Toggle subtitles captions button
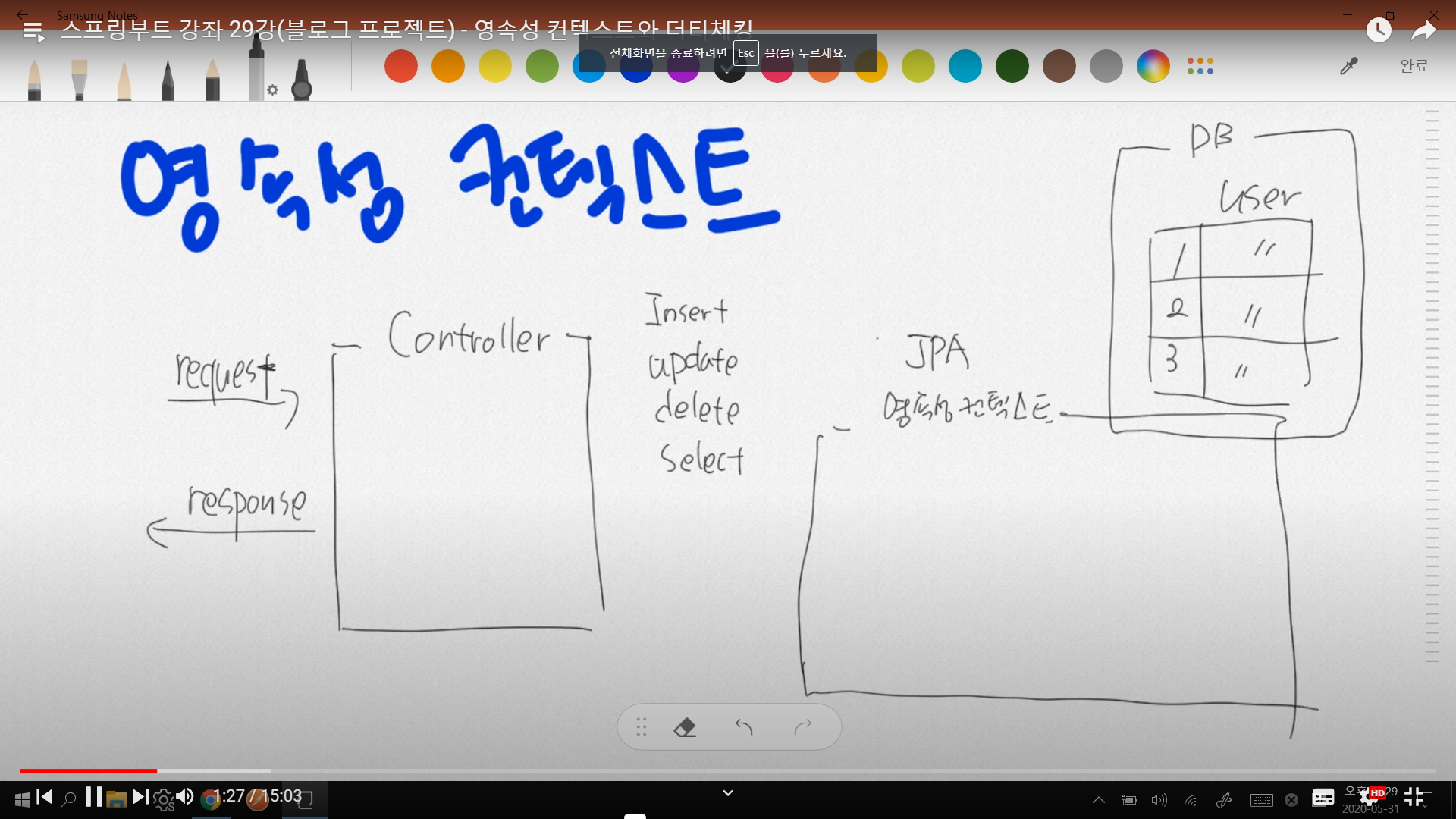 (x=1323, y=798)
